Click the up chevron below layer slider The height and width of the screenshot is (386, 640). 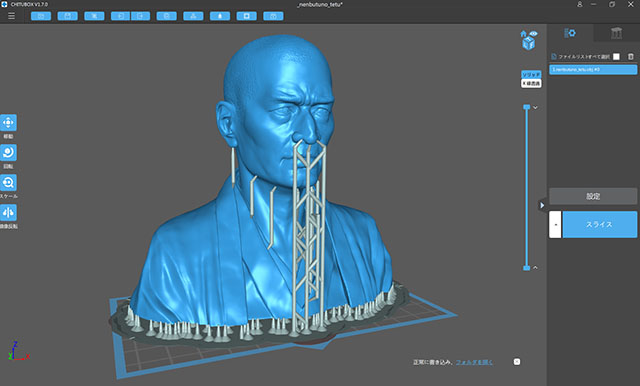tap(535, 268)
